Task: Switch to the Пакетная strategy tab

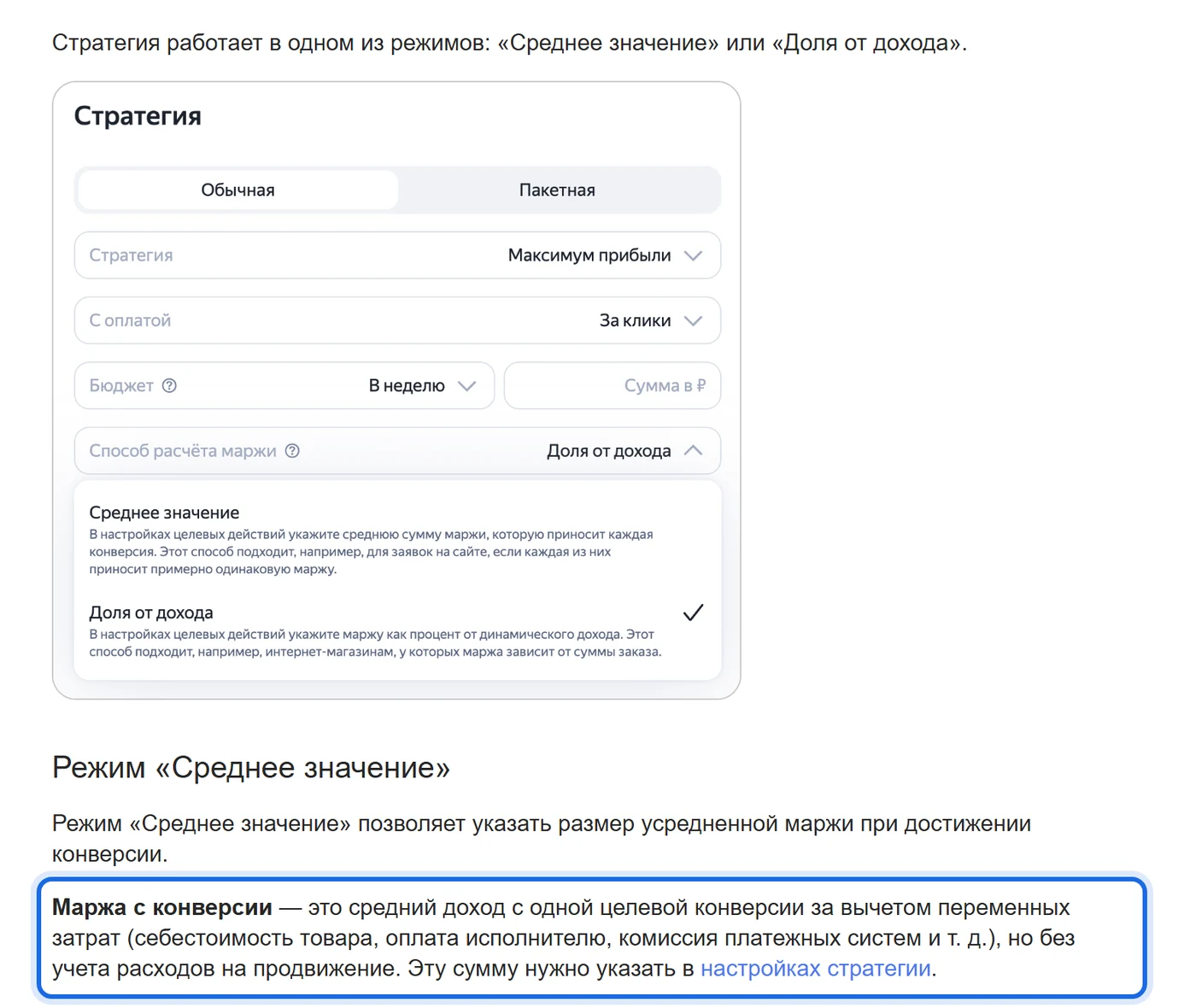Action: click(x=557, y=190)
